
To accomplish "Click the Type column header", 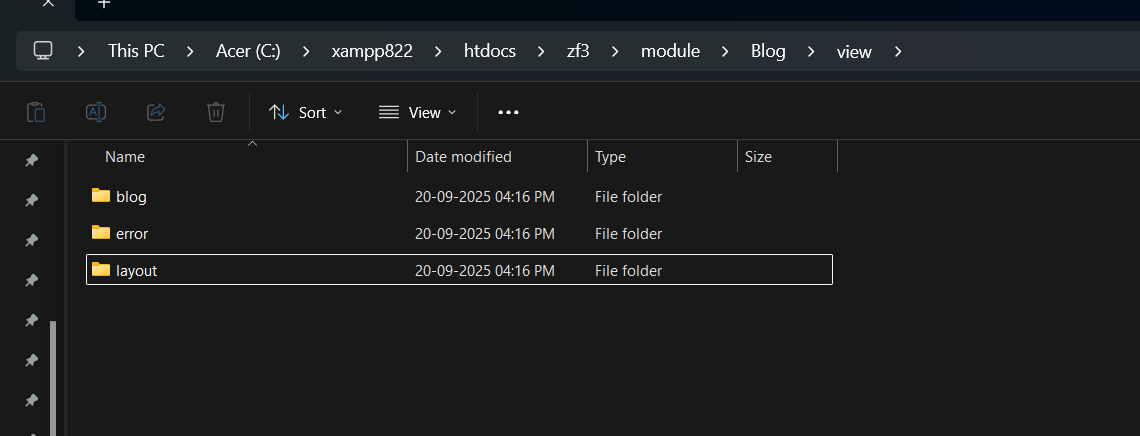I will click(x=610, y=157).
